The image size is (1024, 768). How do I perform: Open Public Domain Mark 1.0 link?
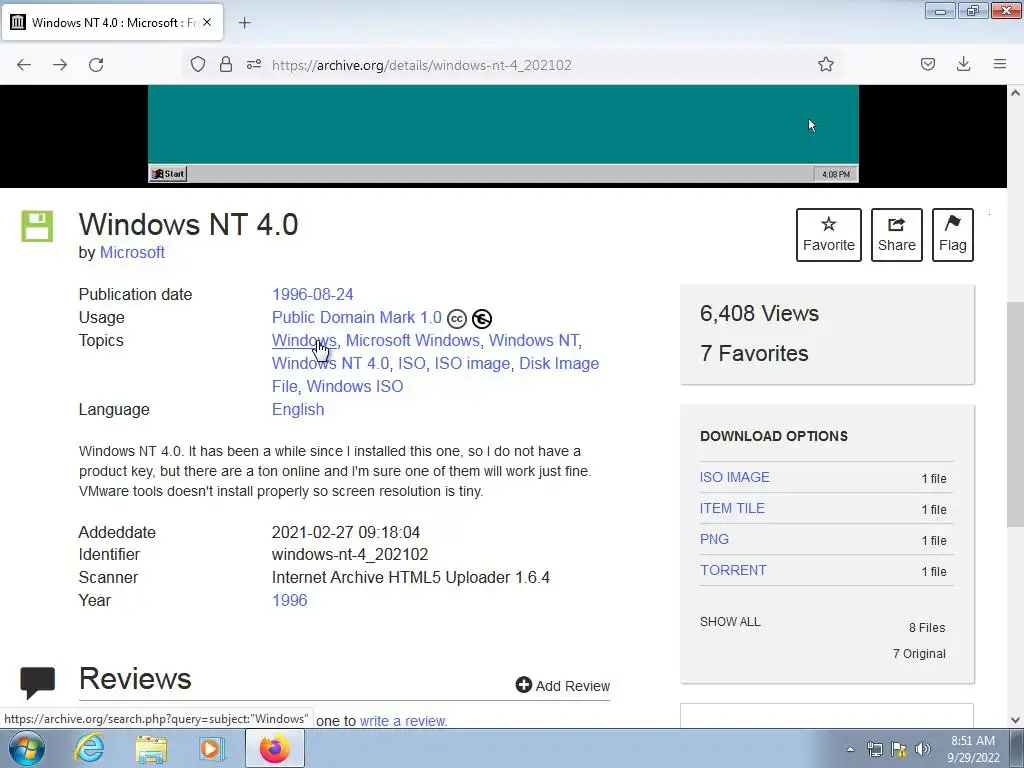pyautogui.click(x=357, y=317)
